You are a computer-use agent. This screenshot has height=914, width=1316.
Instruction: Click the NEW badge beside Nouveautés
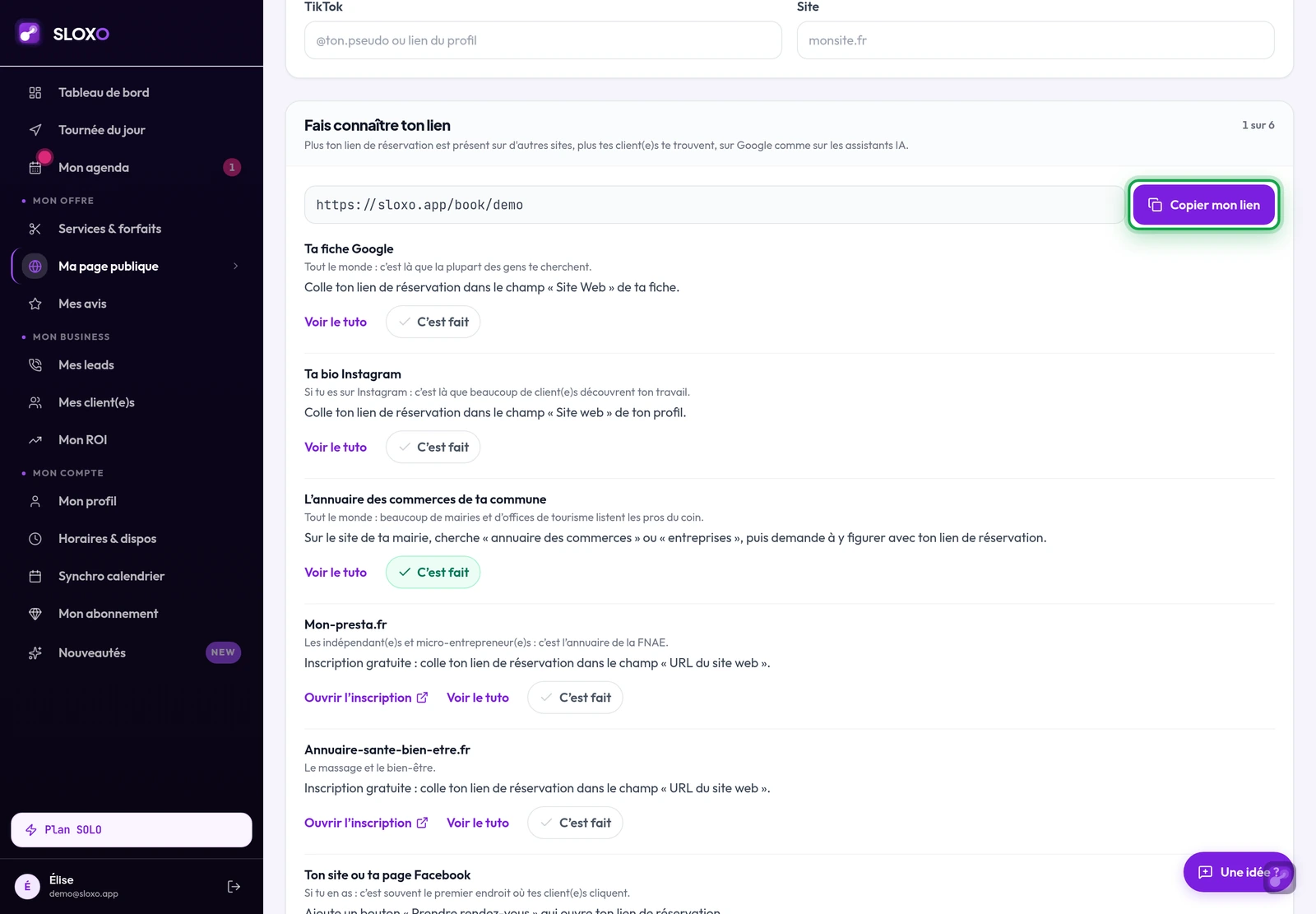(x=223, y=652)
